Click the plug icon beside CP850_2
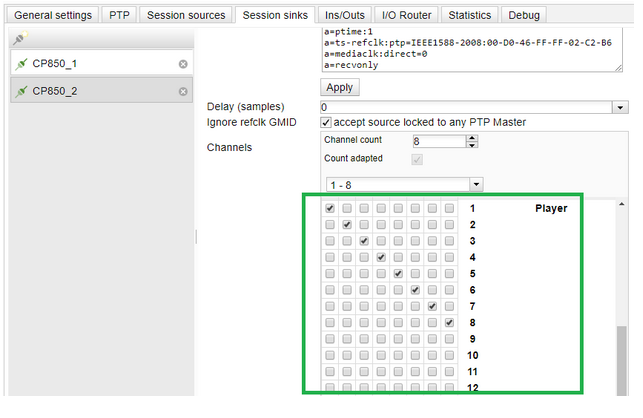 [21, 91]
